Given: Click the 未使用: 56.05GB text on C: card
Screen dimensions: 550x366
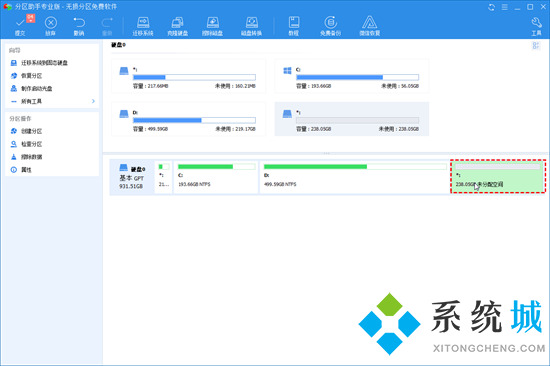Looking at the screenshot, I should [400, 86].
